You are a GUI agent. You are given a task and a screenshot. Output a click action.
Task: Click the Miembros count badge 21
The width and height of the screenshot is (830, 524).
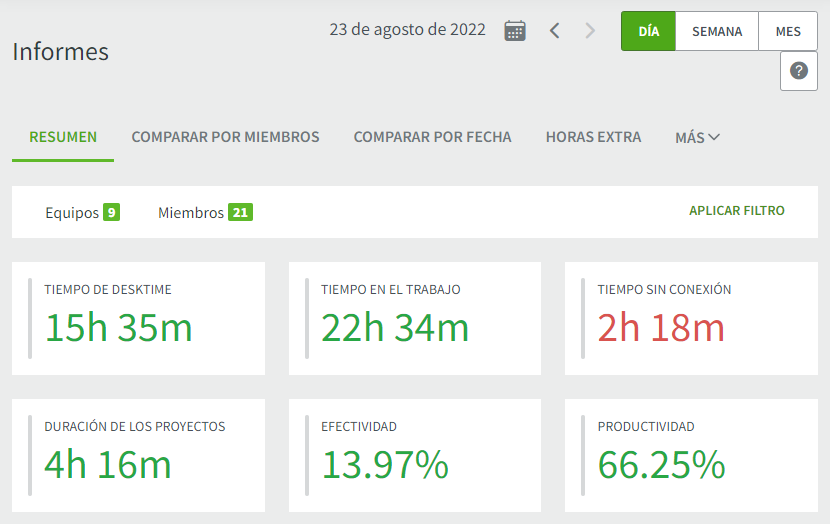coord(240,212)
